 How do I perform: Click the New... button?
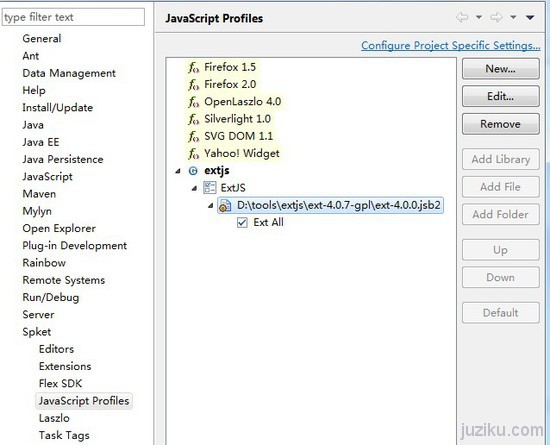(501, 69)
